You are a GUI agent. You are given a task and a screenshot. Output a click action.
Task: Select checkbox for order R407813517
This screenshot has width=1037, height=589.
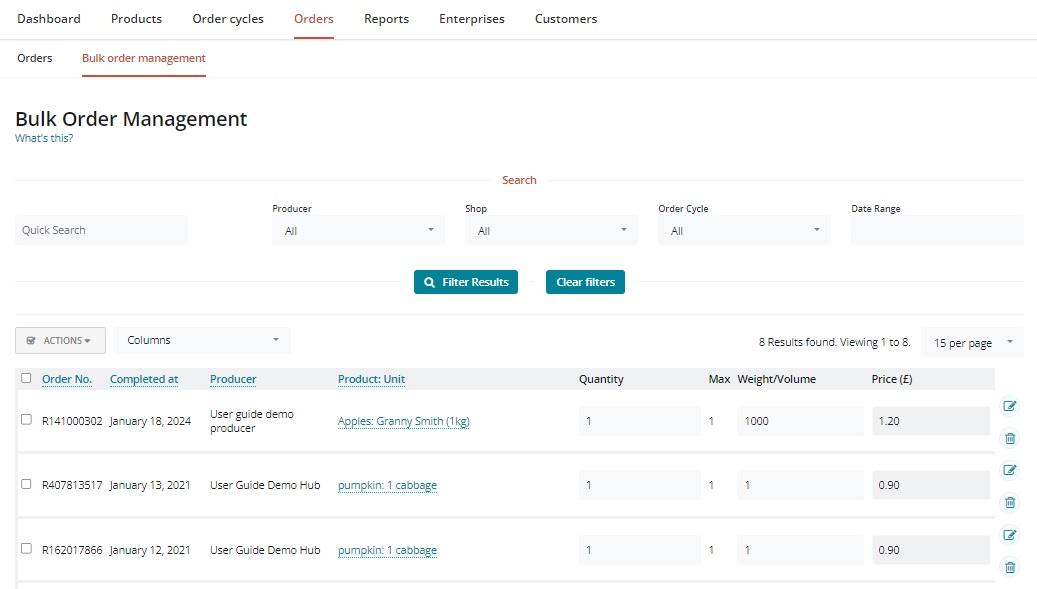click(26, 484)
